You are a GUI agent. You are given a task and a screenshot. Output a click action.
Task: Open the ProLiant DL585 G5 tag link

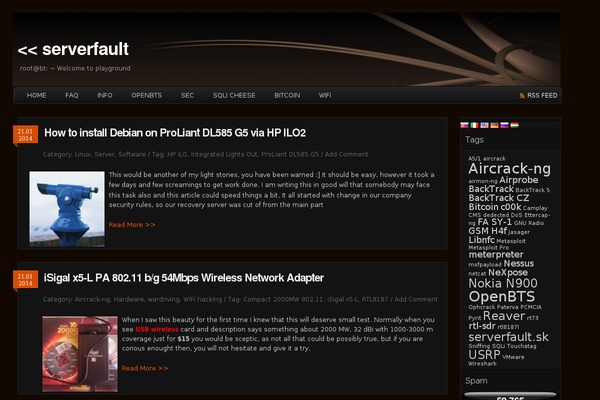tap(290, 154)
